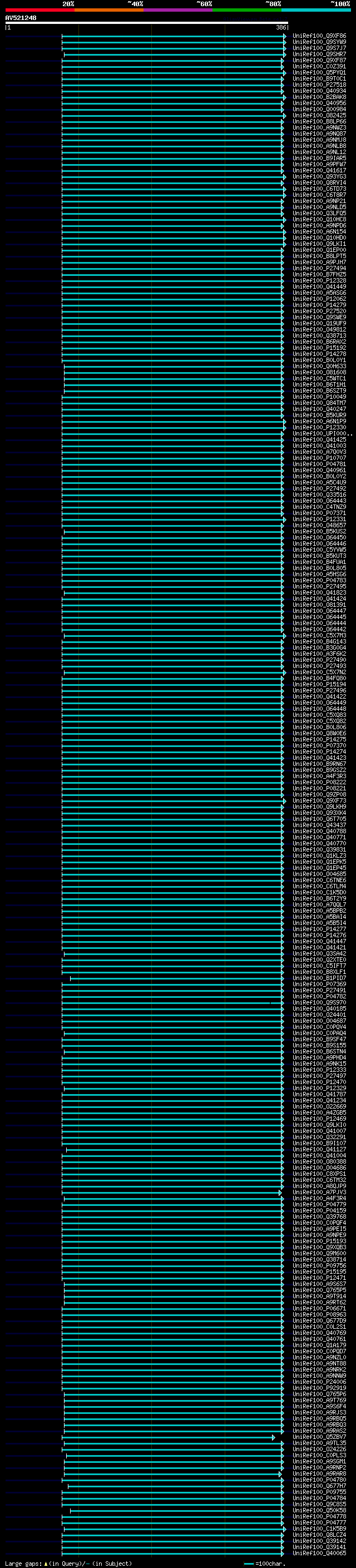The width and height of the screenshot is (356, 1568).
Task: Click the cyan ~100% identity color bar
Action: tap(316, 11)
